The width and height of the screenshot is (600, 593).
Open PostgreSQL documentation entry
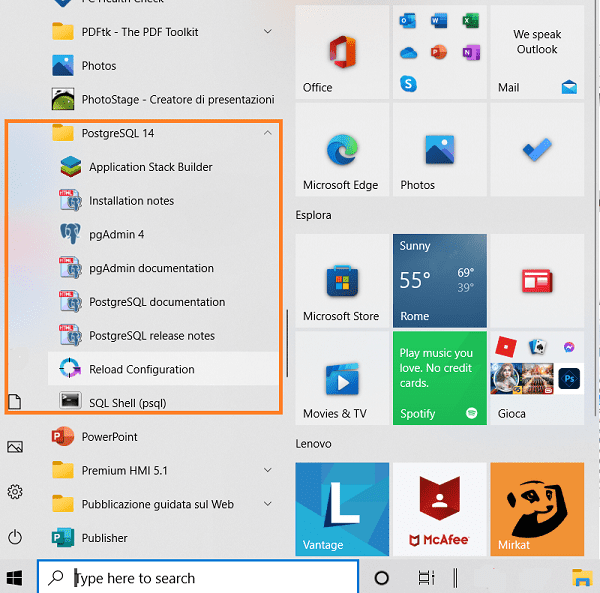coord(163,302)
